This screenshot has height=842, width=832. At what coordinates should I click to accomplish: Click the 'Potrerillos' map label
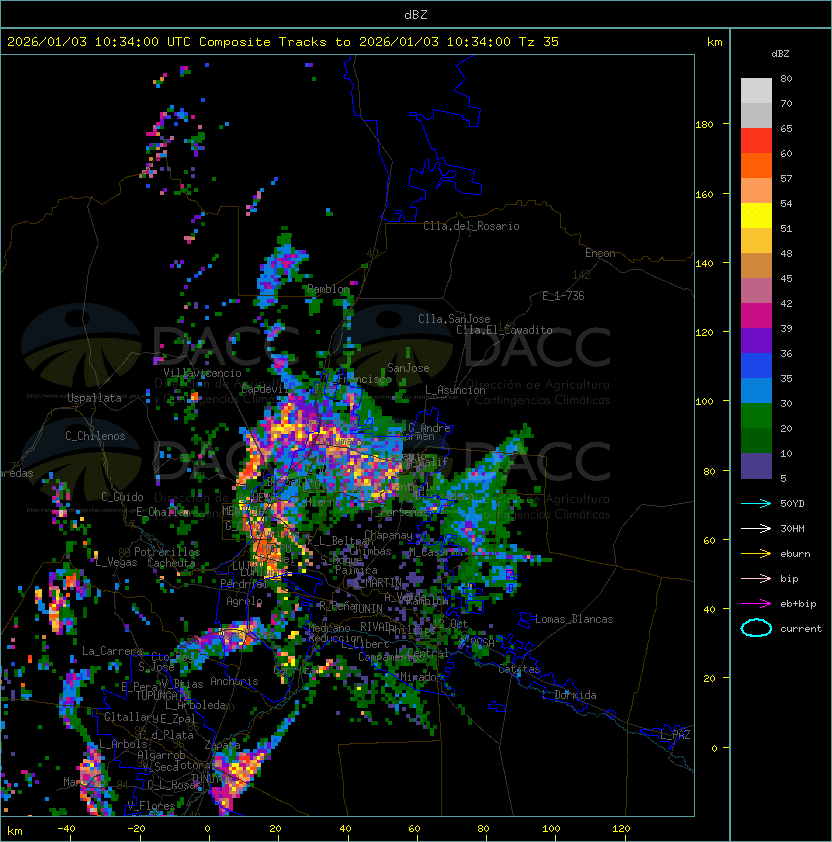click(x=167, y=552)
